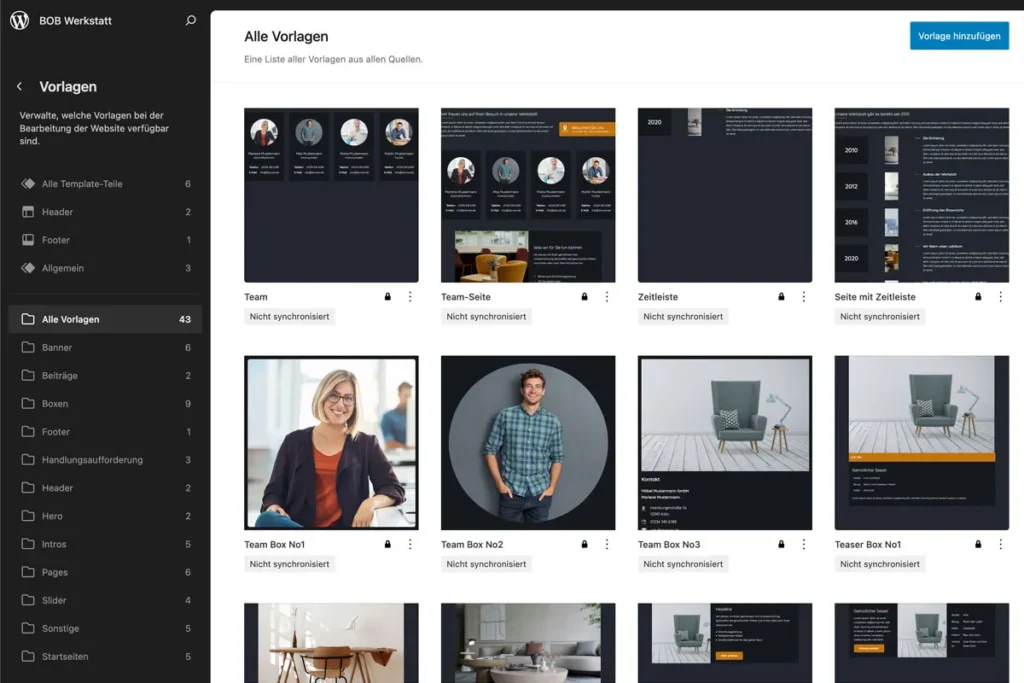This screenshot has height=683, width=1024.
Task: Click lock icon beside Team Box No2
Action: (x=584, y=545)
